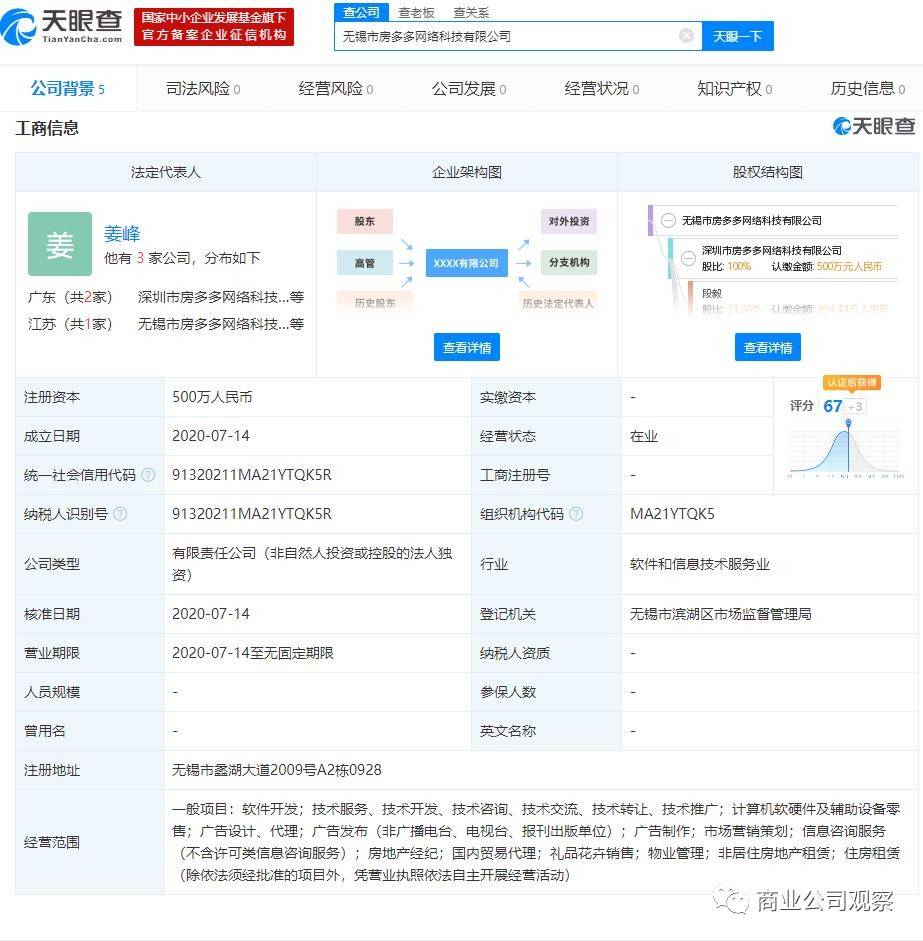Click the 工商信息 section heading
923x941 pixels.
pyautogui.click(x=47, y=128)
